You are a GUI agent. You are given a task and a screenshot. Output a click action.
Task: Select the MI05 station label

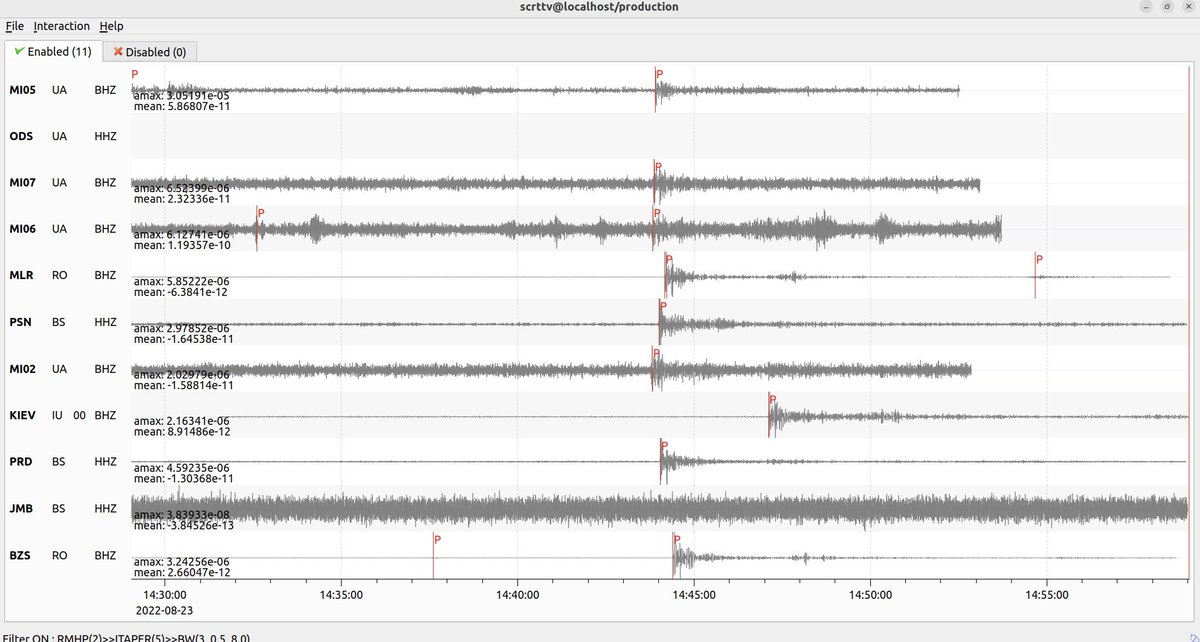[x=21, y=89]
